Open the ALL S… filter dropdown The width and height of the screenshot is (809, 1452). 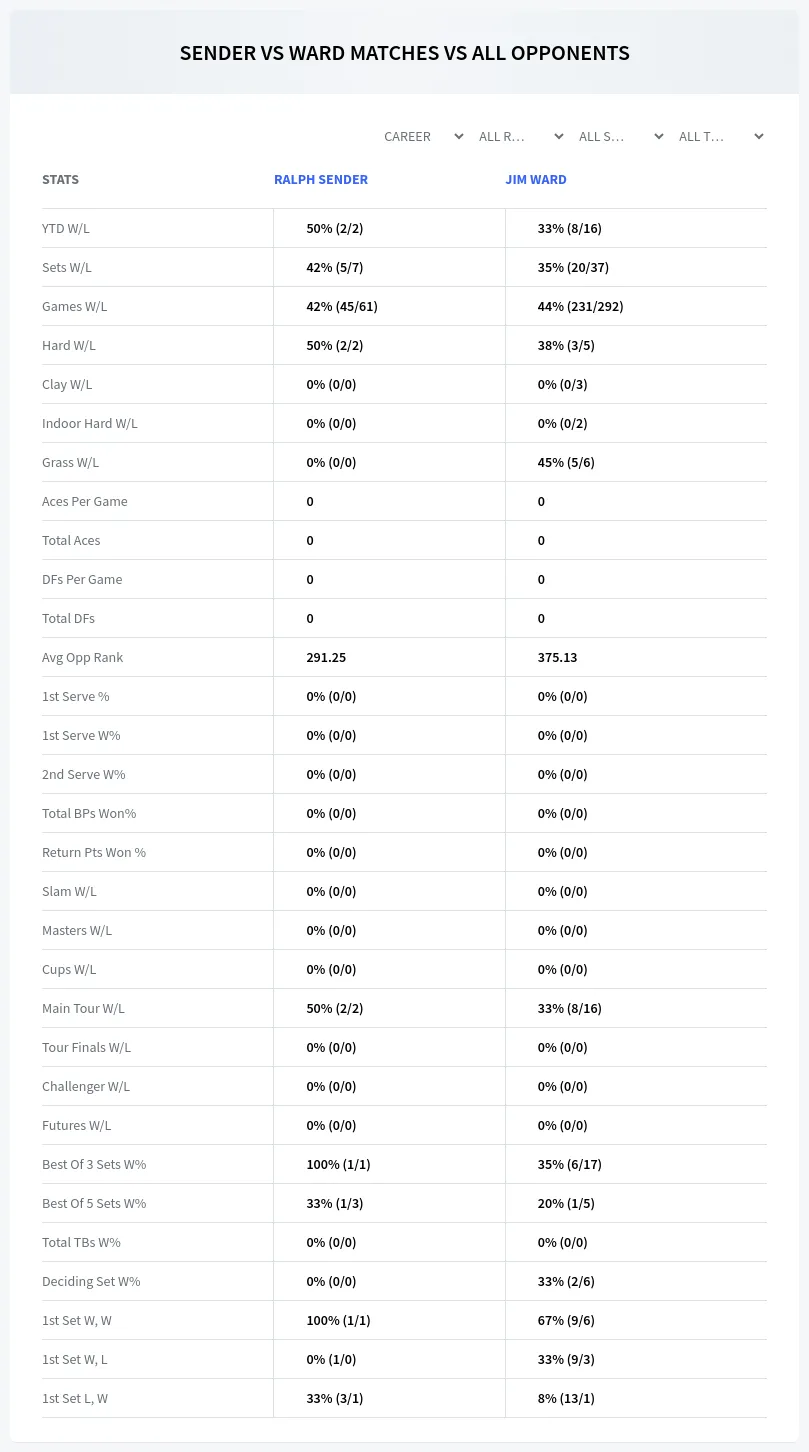(622, 136)
